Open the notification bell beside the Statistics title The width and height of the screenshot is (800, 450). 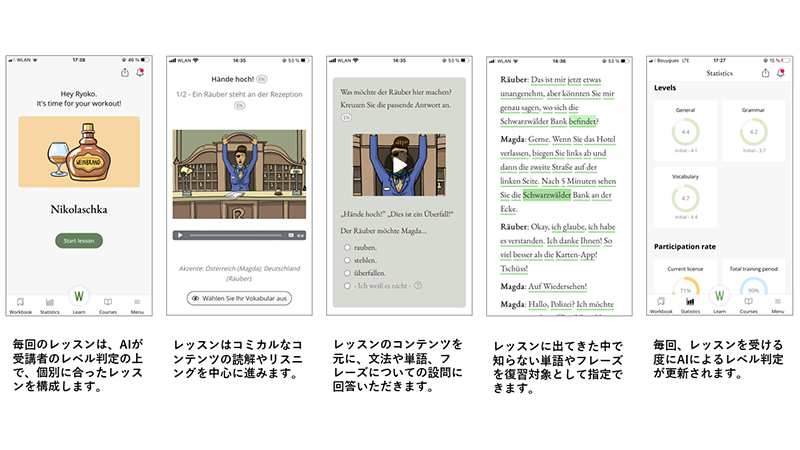(780, 72)
